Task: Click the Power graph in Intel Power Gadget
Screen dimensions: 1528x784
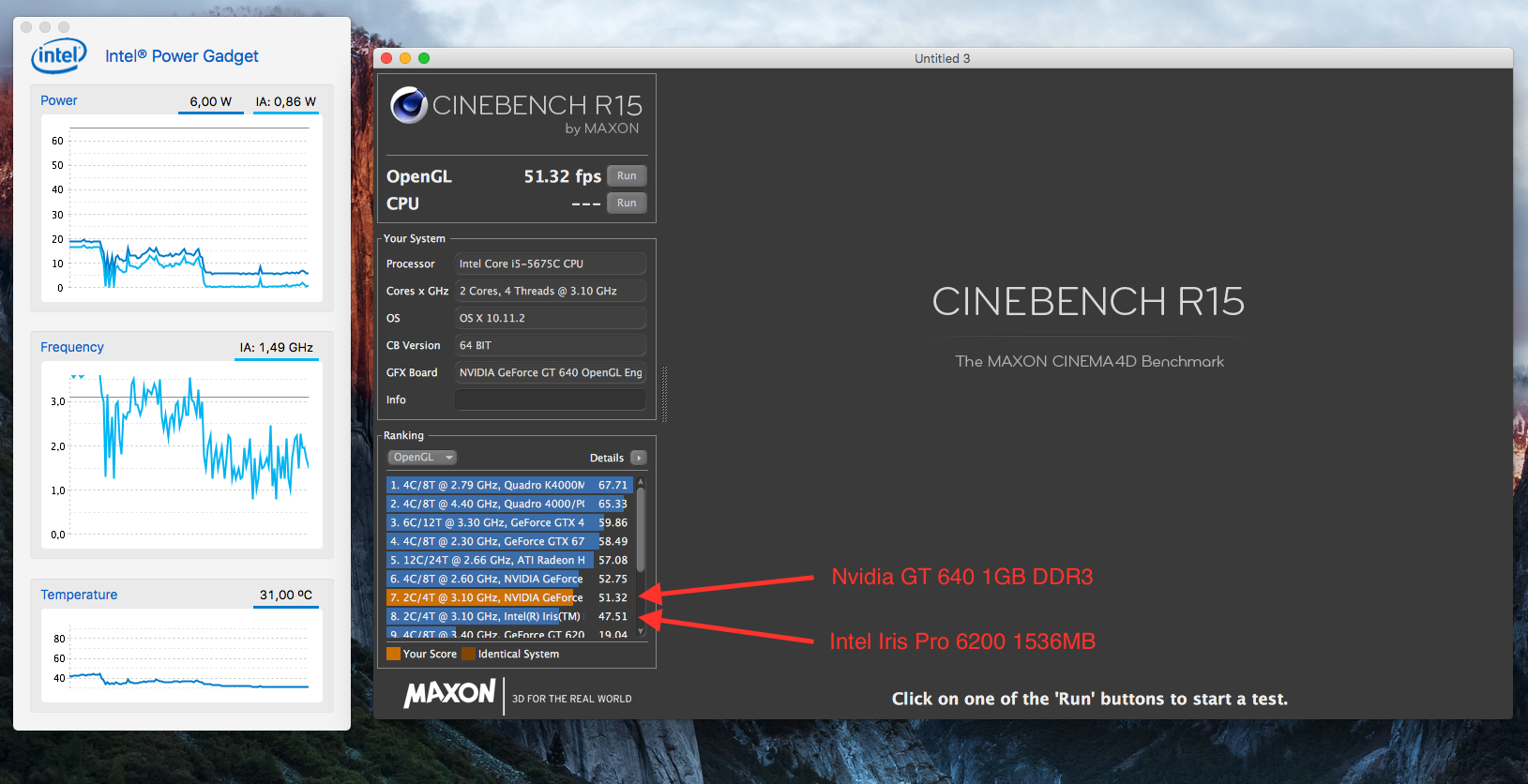Action: coord(182,208)
